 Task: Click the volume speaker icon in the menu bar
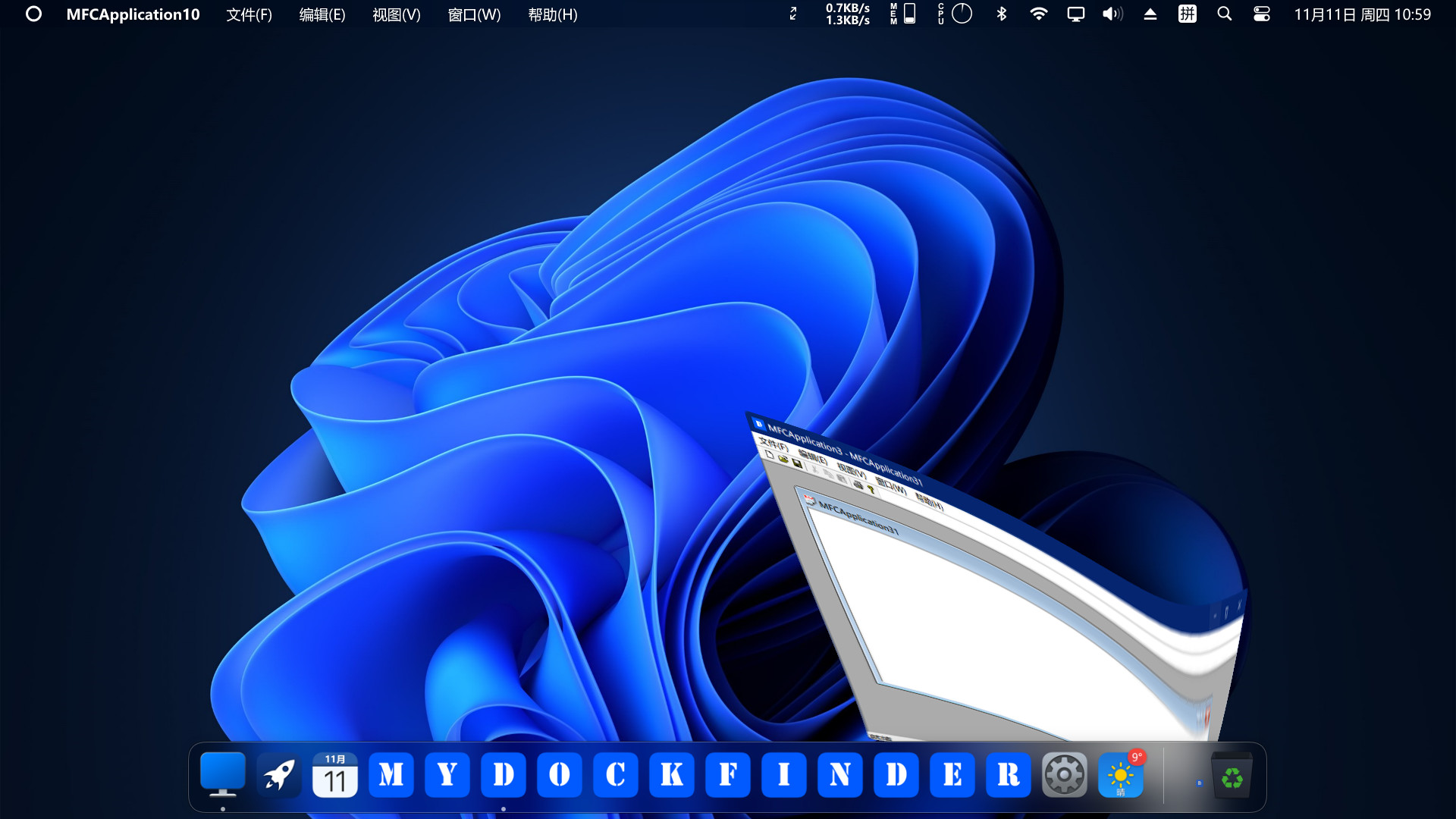1112,14
